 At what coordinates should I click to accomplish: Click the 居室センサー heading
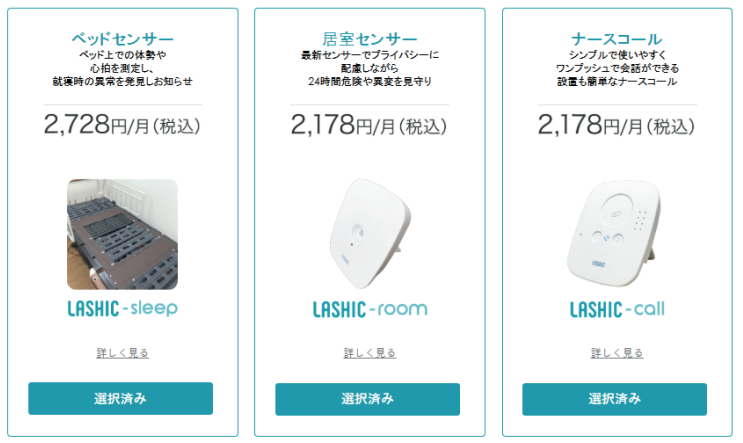pyautogui.click(x=369, y=38)
